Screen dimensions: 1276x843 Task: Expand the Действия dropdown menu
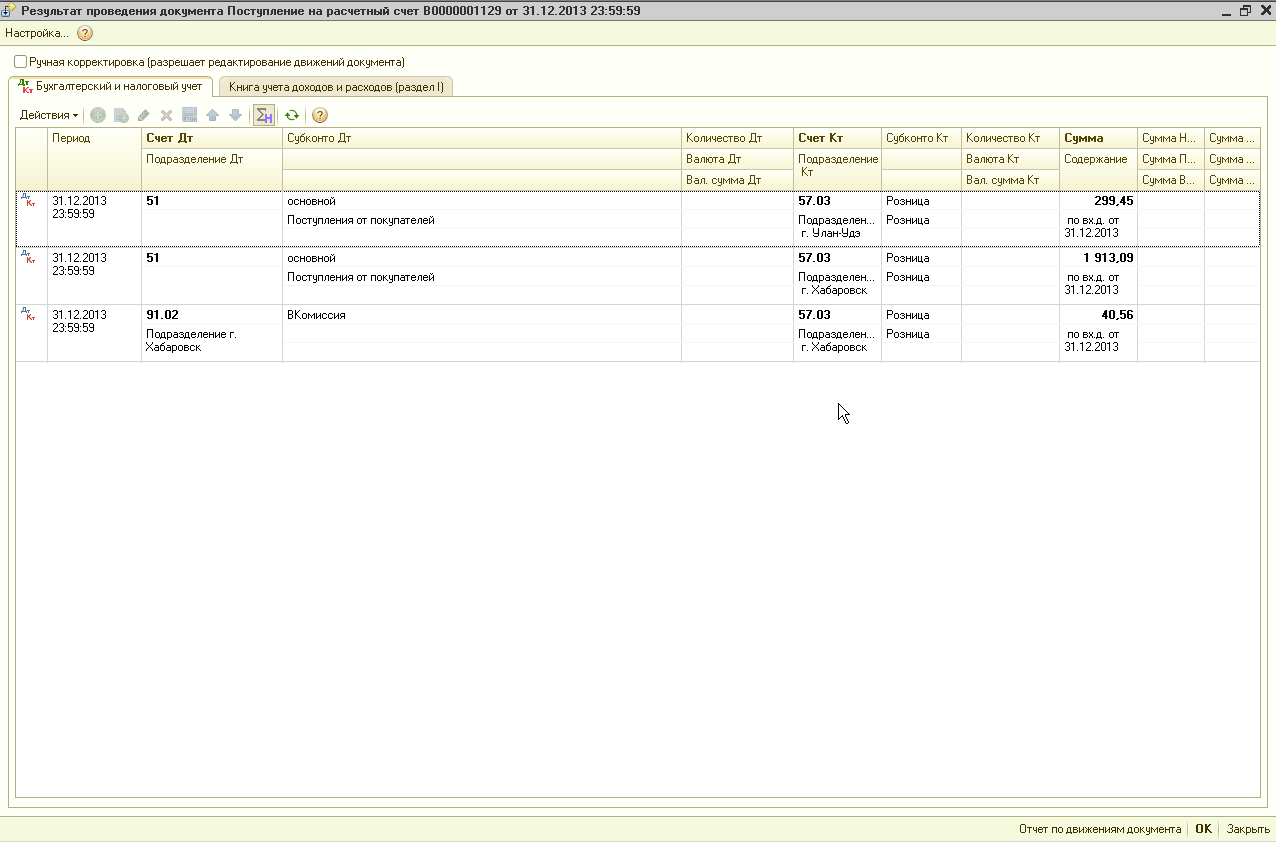48,115
